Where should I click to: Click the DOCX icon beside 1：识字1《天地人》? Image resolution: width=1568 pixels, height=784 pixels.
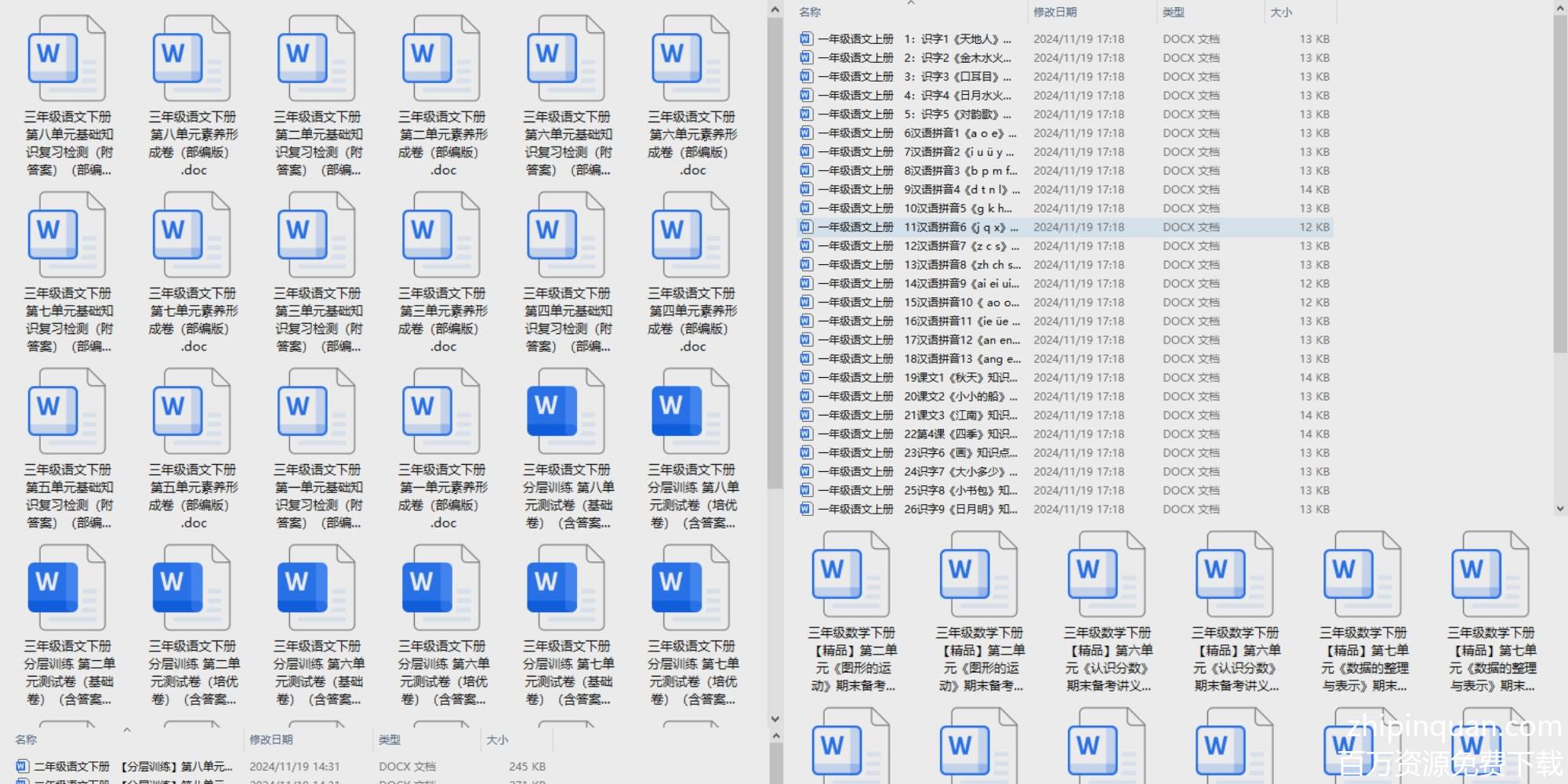(x=806, y=39)
